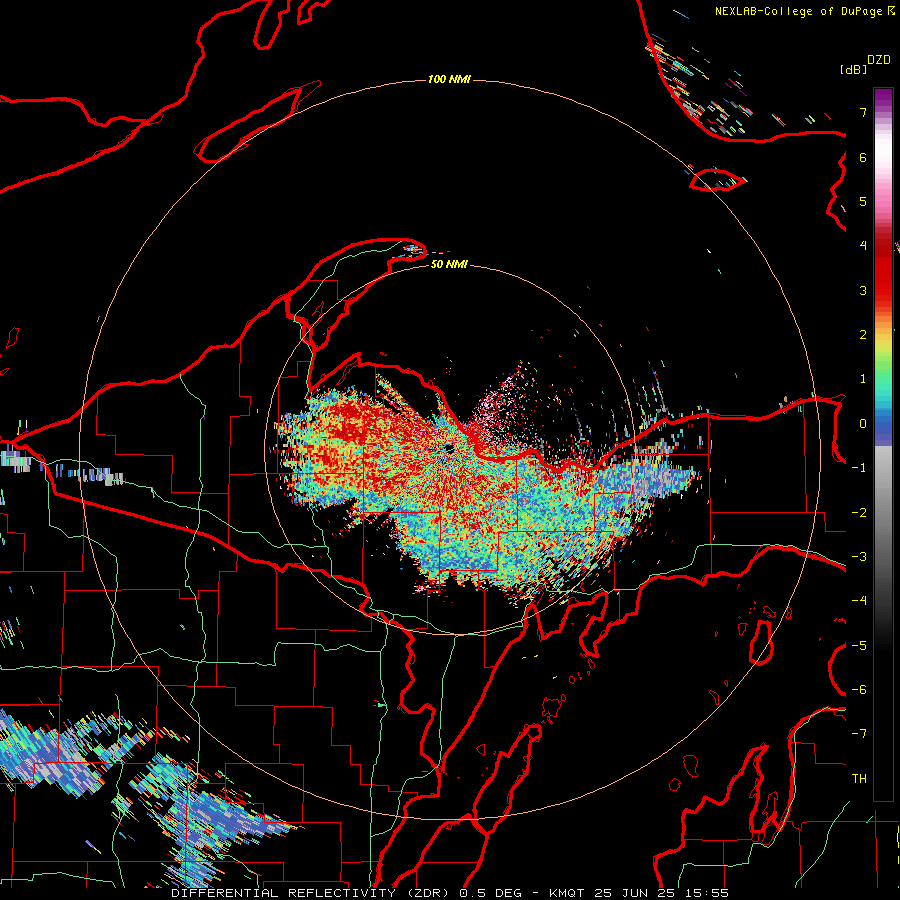Click the DIFFERENTIAL REFLECTIVITY (ZDR) caption text
900x900 pixels.
[313, 893]
